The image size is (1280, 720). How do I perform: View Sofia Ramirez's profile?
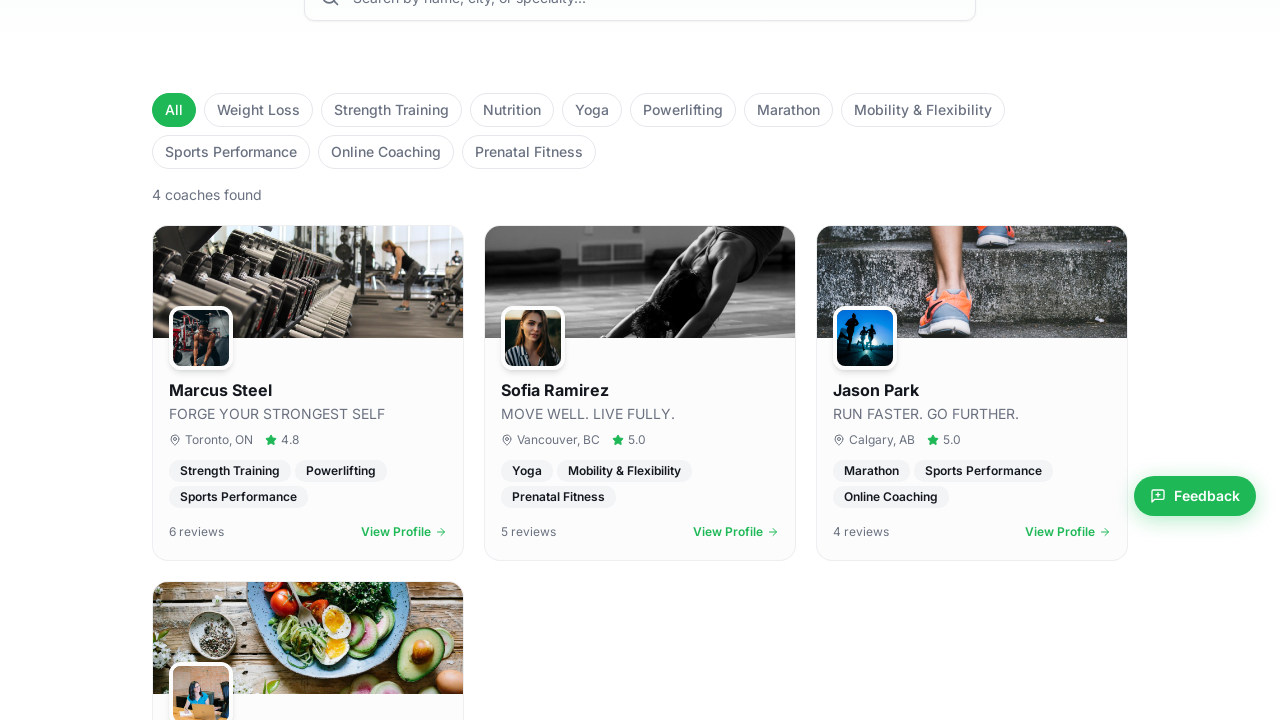736,532
